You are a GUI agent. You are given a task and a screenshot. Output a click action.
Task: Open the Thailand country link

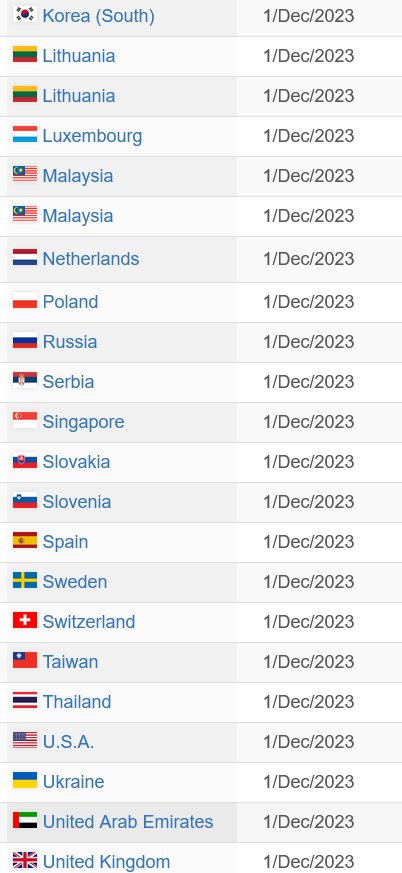(x=77, y=702)
